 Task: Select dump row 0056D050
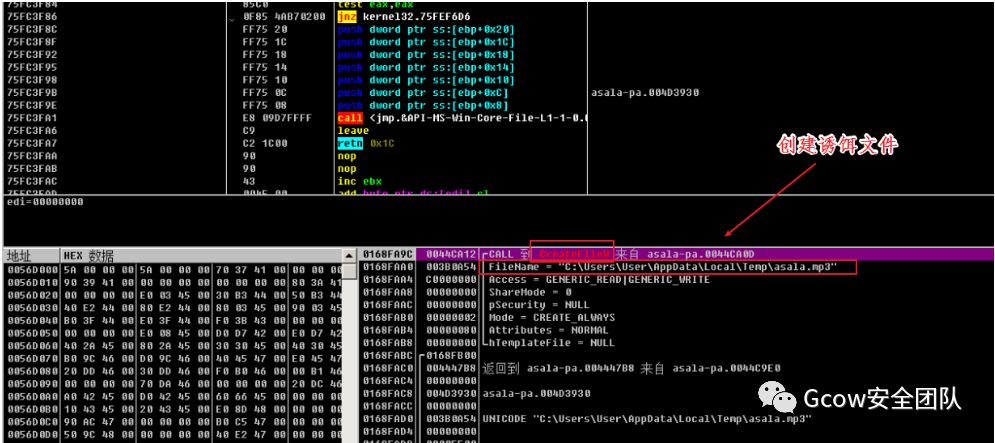173,333
